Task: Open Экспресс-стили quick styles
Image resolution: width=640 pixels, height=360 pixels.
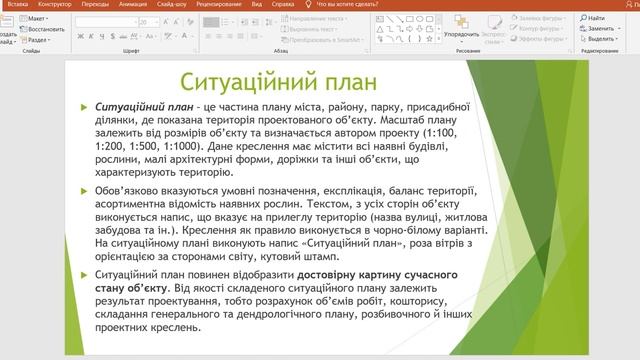Action: (x=493, y=29)
